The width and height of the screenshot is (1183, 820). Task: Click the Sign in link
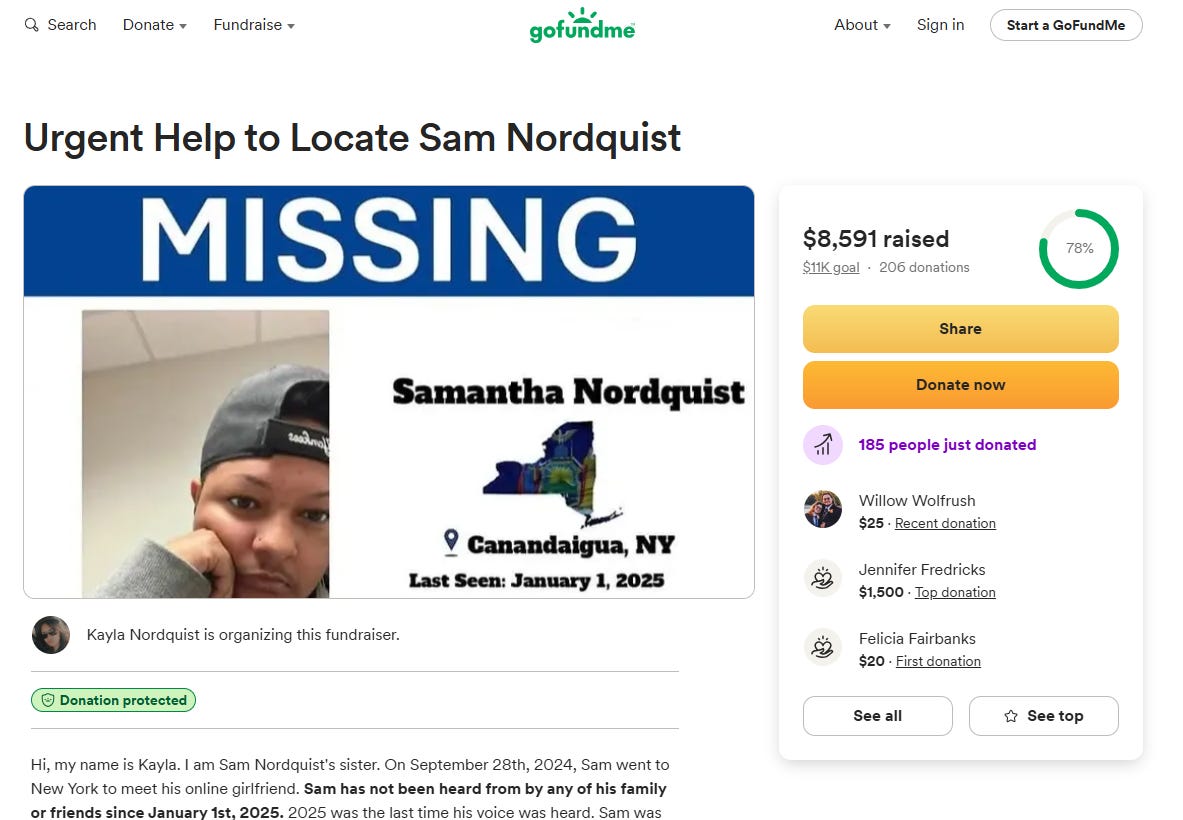click(940, 25)
